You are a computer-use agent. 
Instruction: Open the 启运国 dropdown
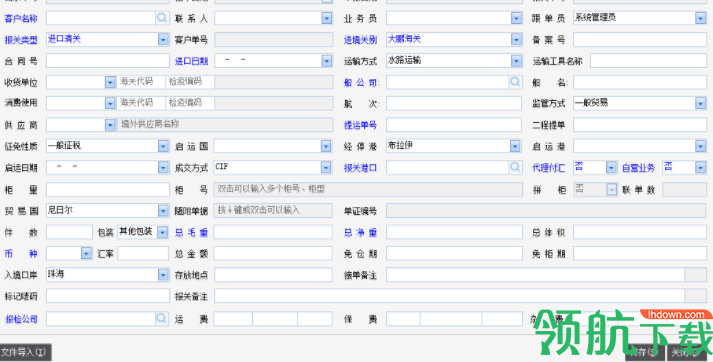(326, 146)
